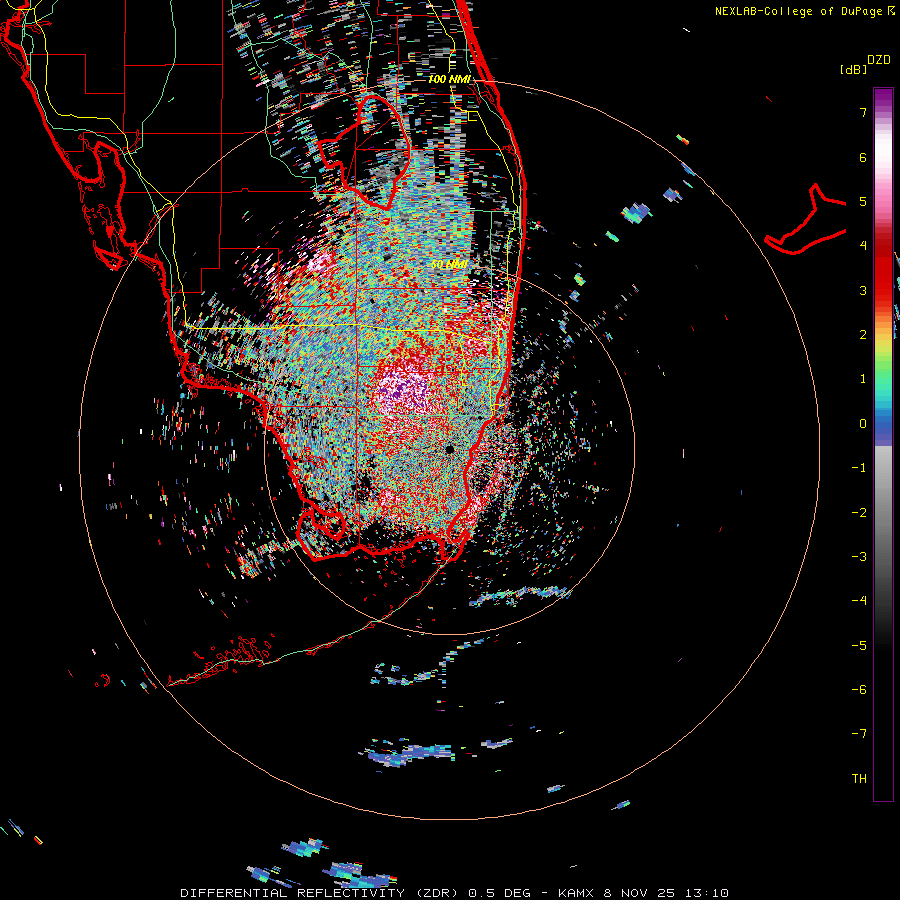Click the 5 value on color scale
The image size is (900, 900).
[x=862, y=201]
